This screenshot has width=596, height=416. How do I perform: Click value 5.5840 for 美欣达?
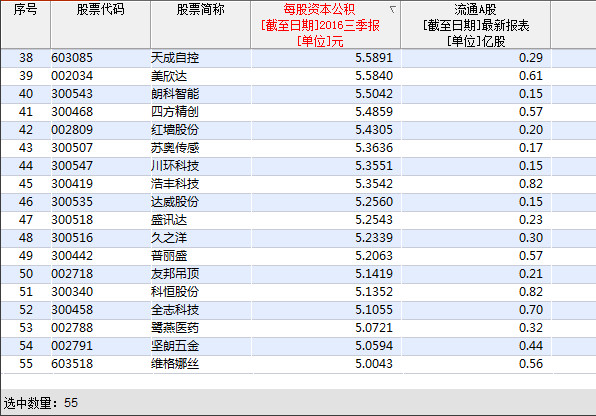tap(374, 76)
